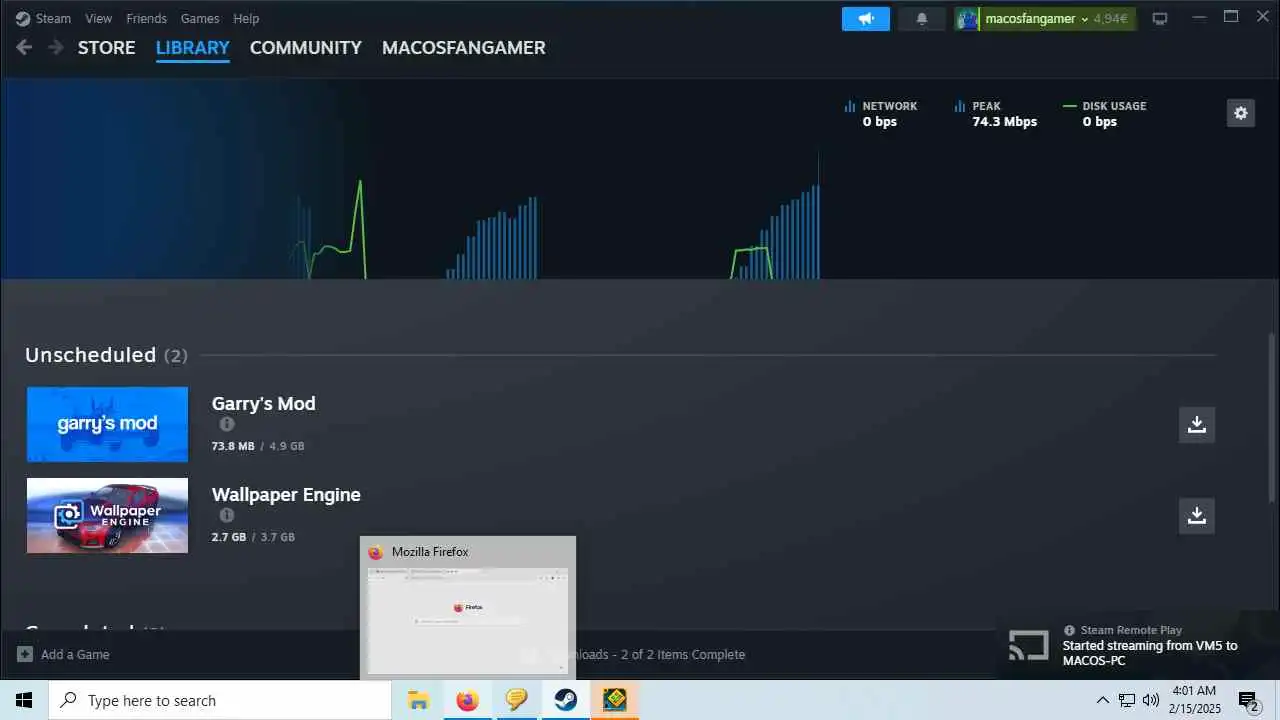Open the Windows Start menu
This screenshot has width=1280, height=720.
(x=24, y=700)
